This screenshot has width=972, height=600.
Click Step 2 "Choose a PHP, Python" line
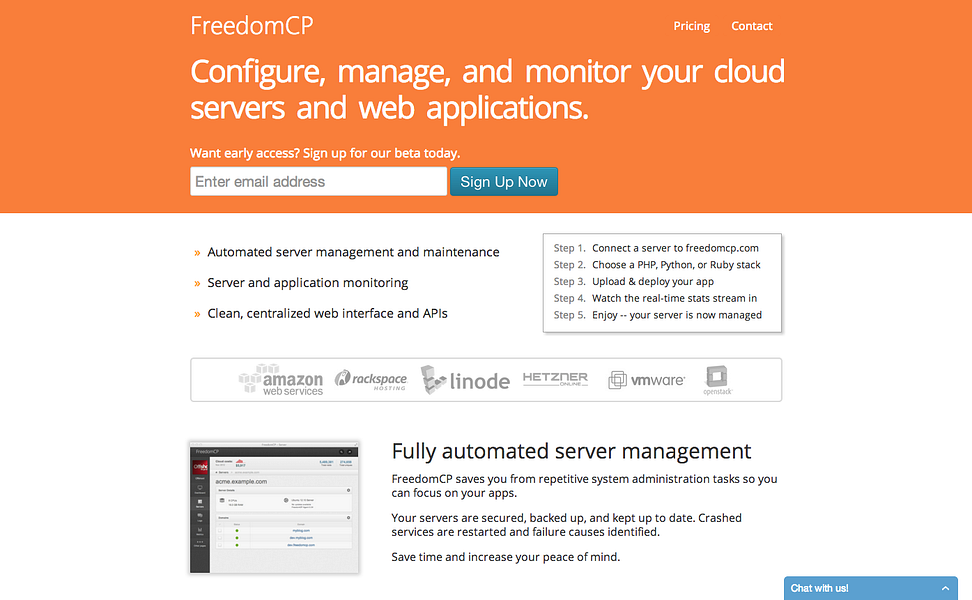657,265
